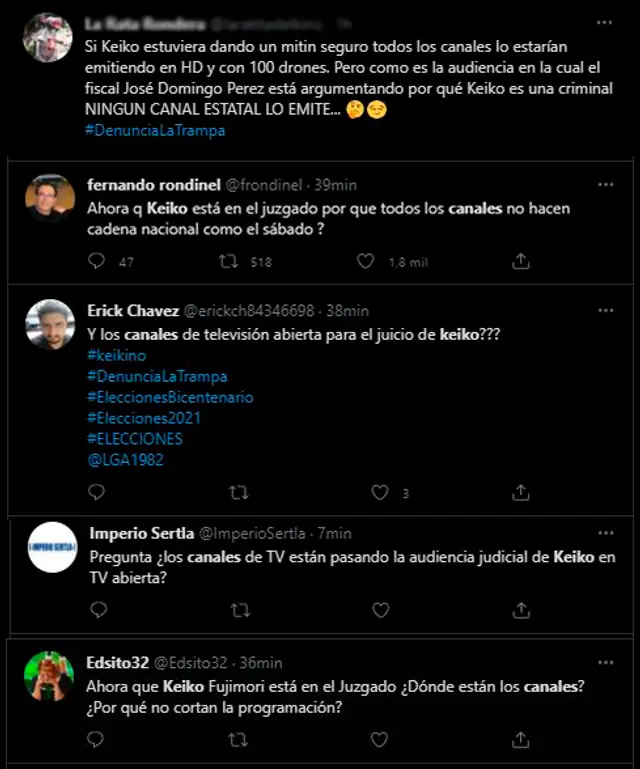
Task: Retweet Edsito32's tweet
Action: click(239, 741)
